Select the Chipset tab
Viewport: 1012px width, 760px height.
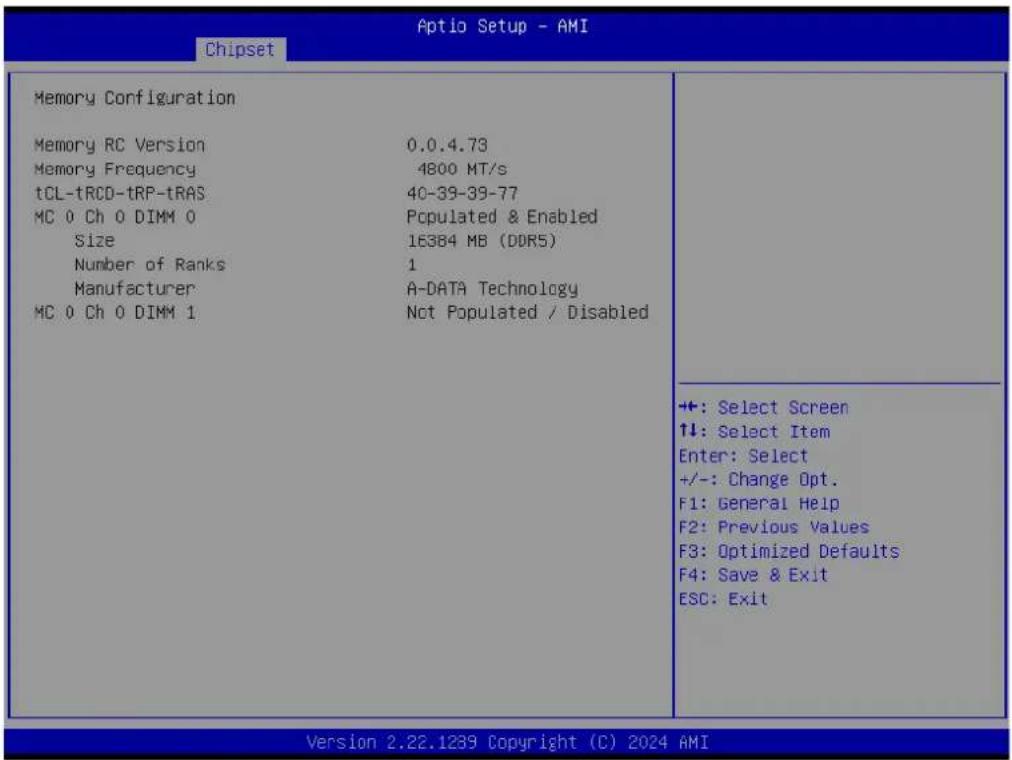click(240, 50)
